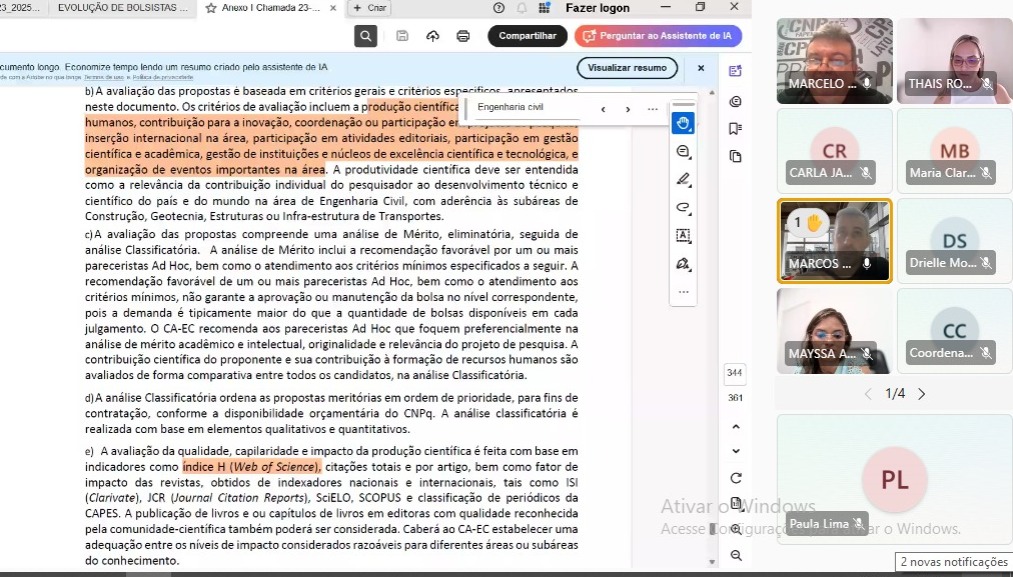Click the print icon
Screen dimensions: 1013x577
coord(463,36)
